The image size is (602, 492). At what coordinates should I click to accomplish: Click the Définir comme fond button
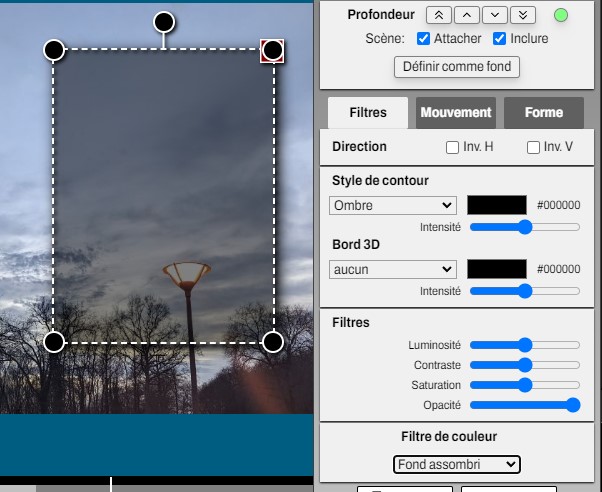457,67
